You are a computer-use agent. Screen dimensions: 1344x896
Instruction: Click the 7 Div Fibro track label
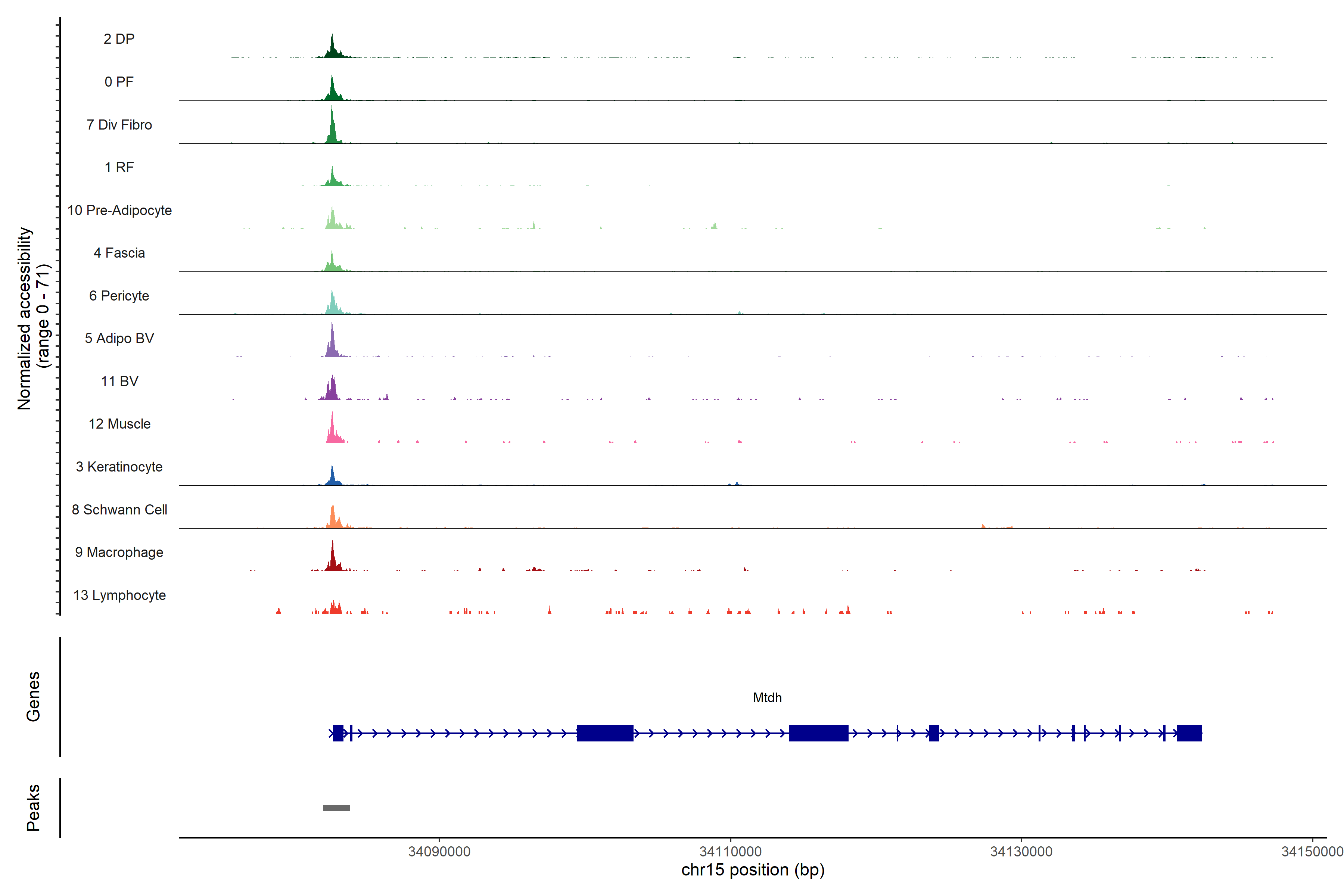[119, 125]
